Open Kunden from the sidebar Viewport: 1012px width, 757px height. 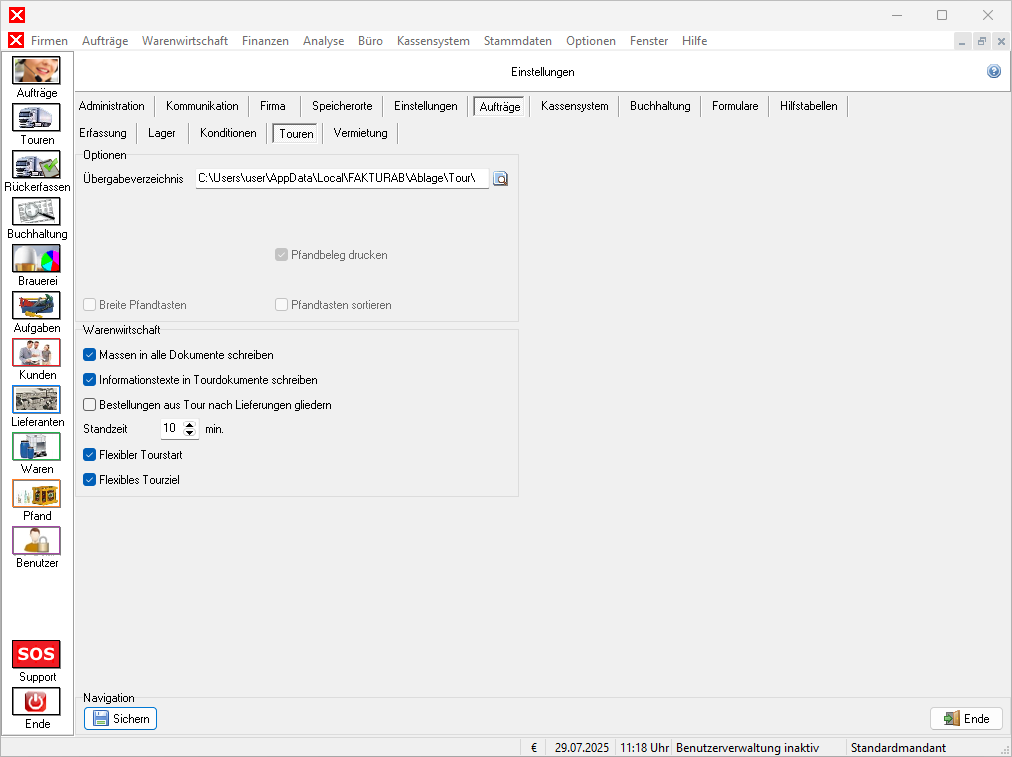click(36, 353)
